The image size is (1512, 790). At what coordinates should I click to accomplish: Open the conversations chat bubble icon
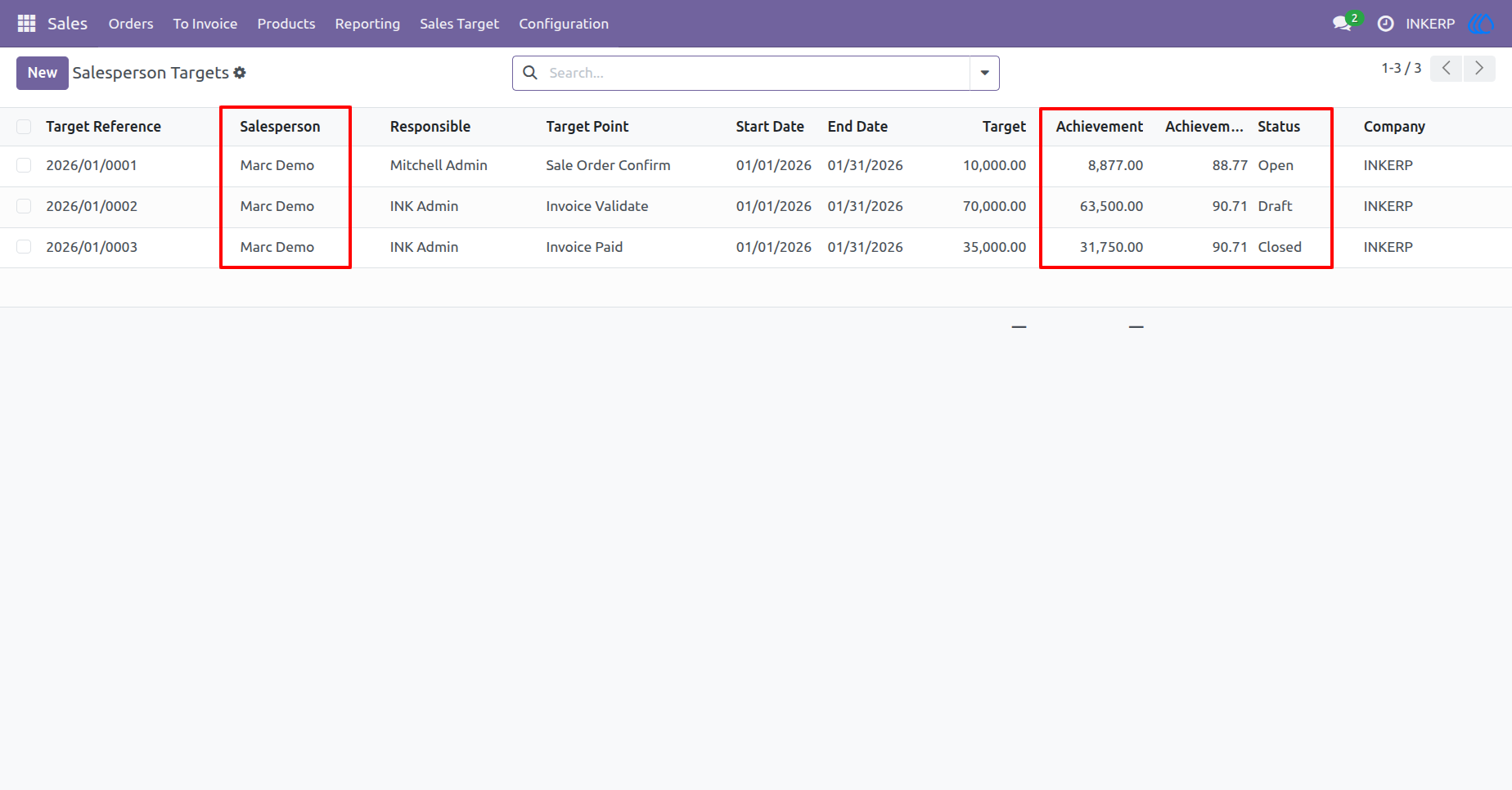click(1342, 24)
